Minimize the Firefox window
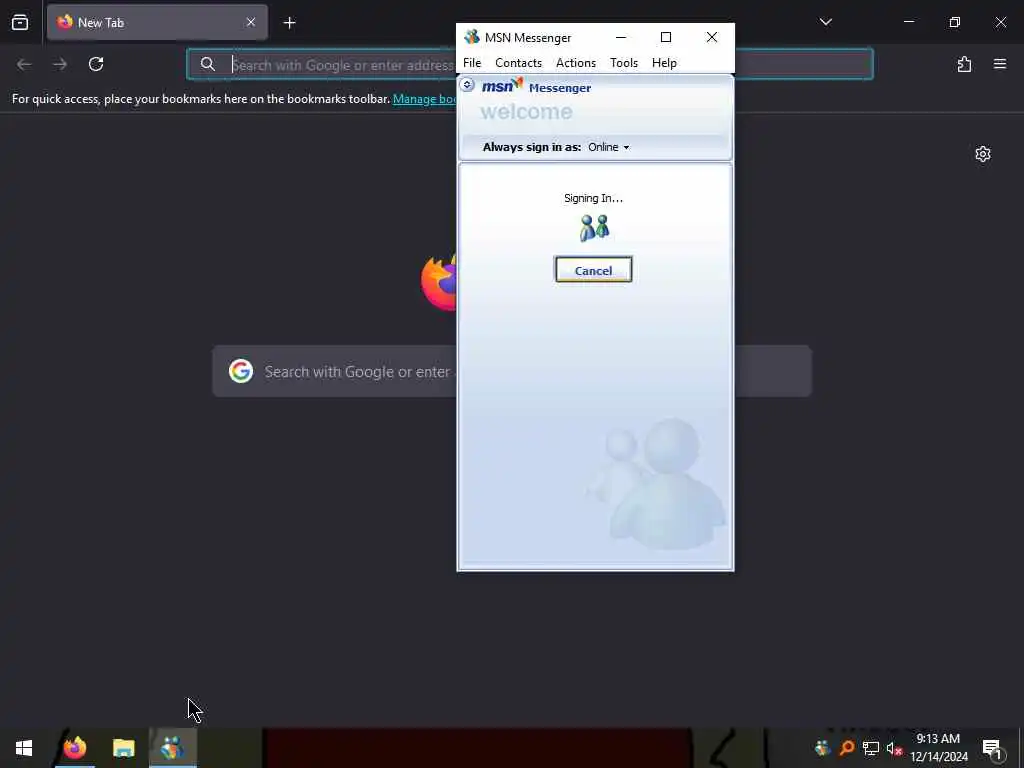This screenshot has width=1024, height=768. tap(908, 22)
